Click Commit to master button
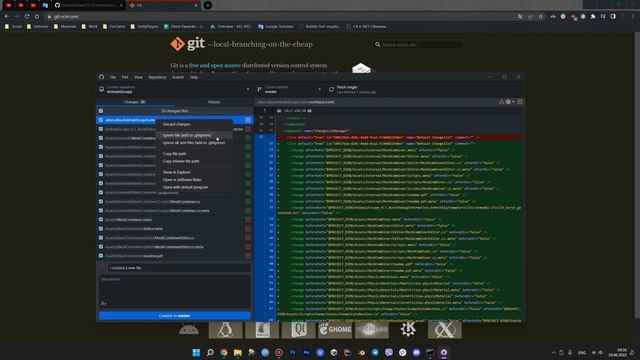 click(x=174, y=316)
